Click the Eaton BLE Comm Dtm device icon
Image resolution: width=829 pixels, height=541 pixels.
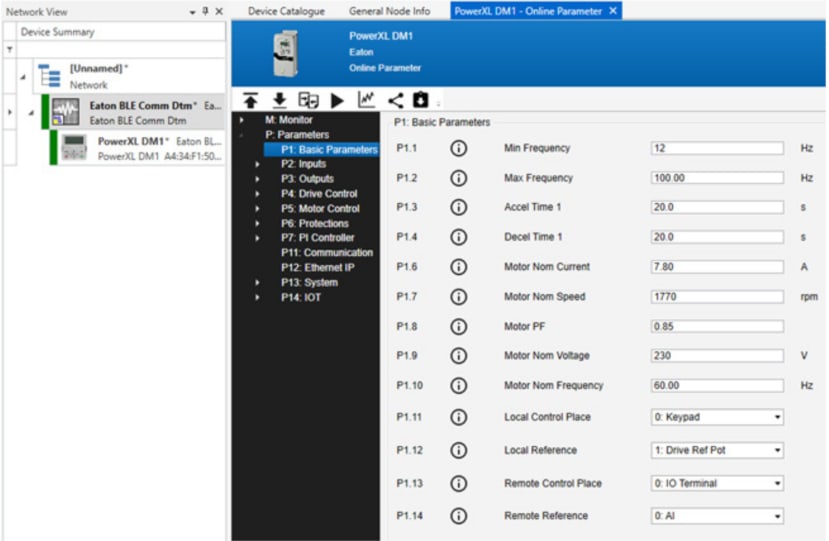[x=66, y=112]
